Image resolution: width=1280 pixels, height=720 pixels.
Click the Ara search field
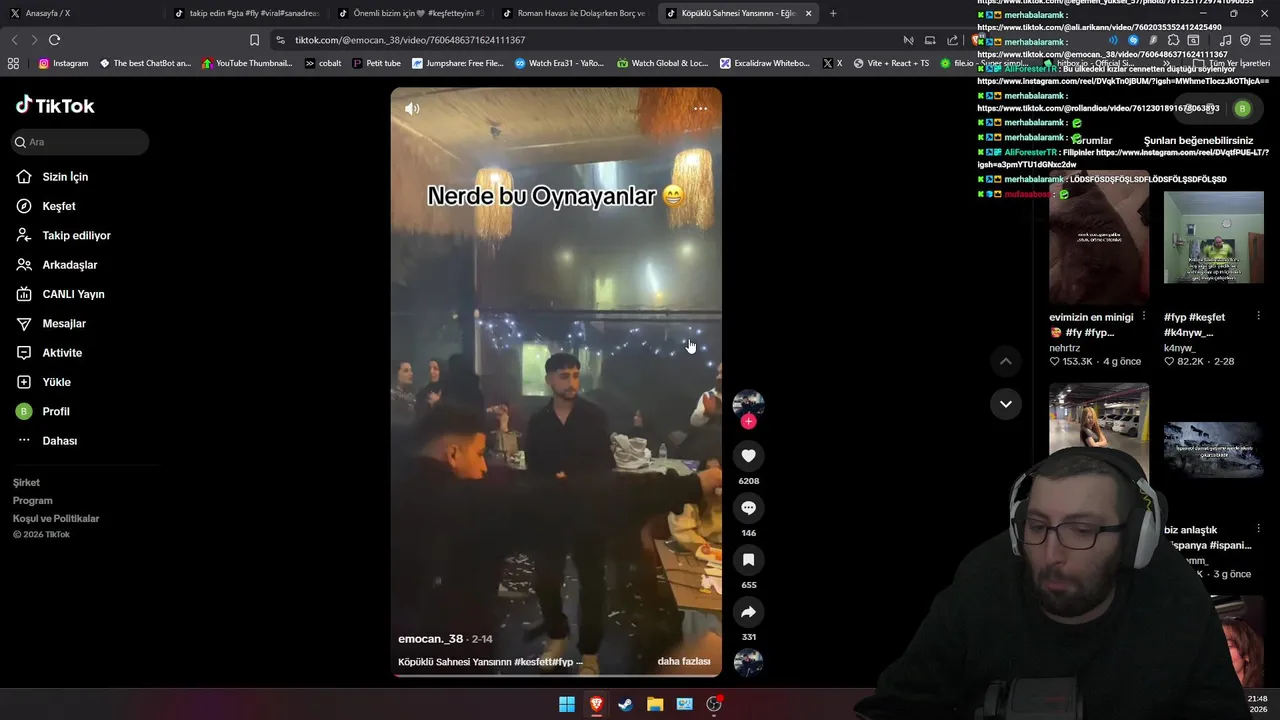pos(80,142)
